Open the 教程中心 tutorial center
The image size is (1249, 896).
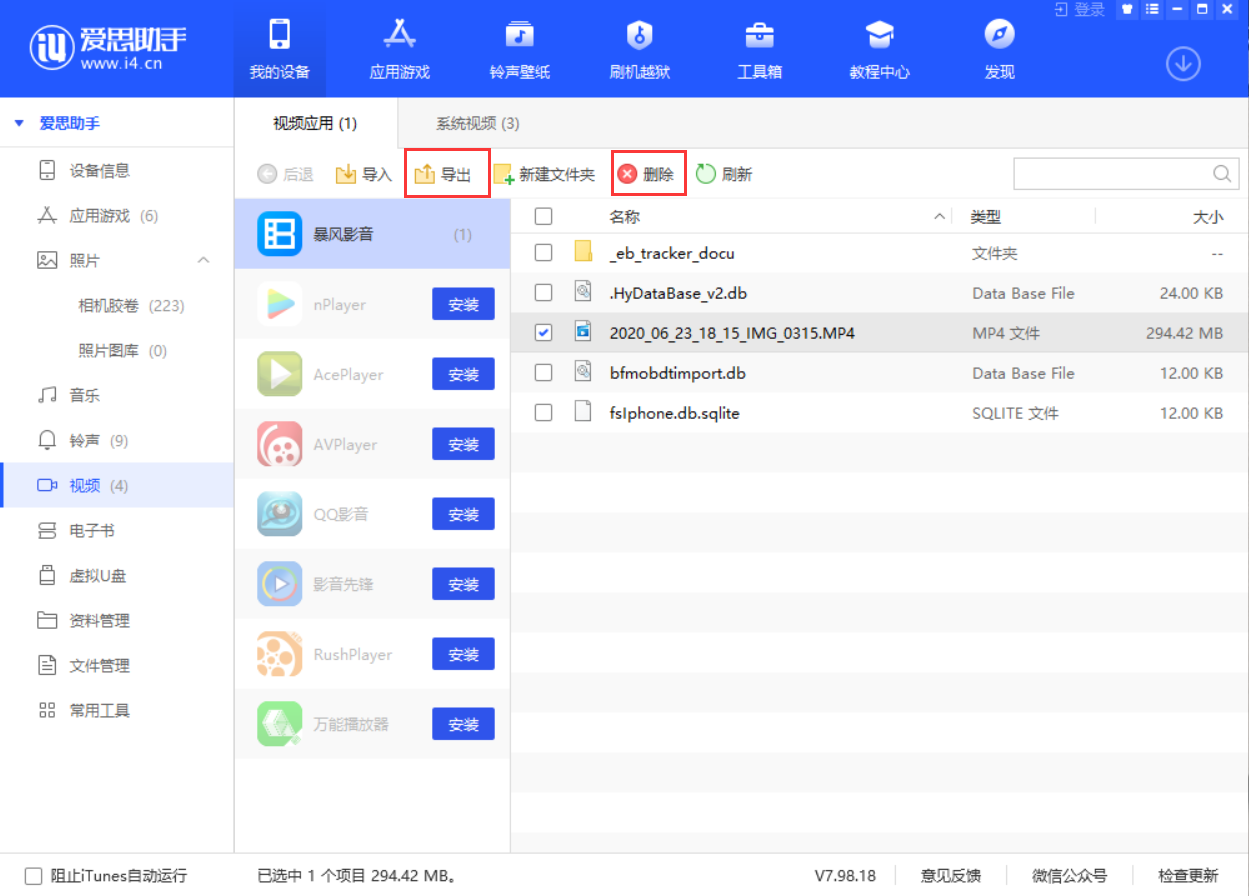[x=879, y=49]
